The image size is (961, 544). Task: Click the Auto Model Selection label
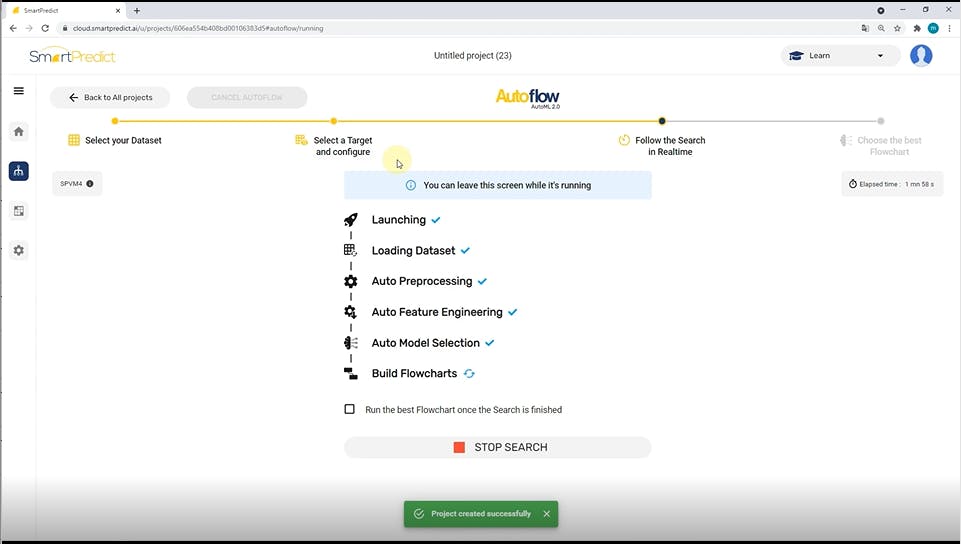pos(425,343)
